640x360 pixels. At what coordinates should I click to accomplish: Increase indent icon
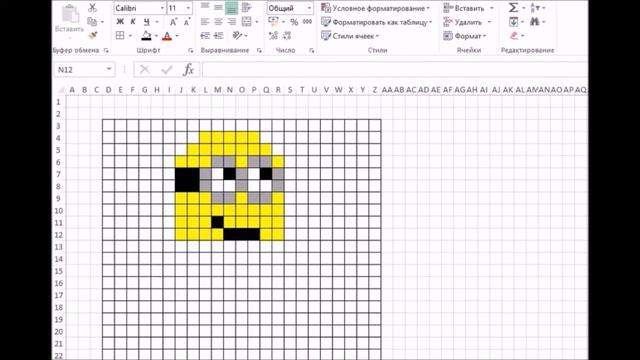pyautogui.click(x=219, y=36)
